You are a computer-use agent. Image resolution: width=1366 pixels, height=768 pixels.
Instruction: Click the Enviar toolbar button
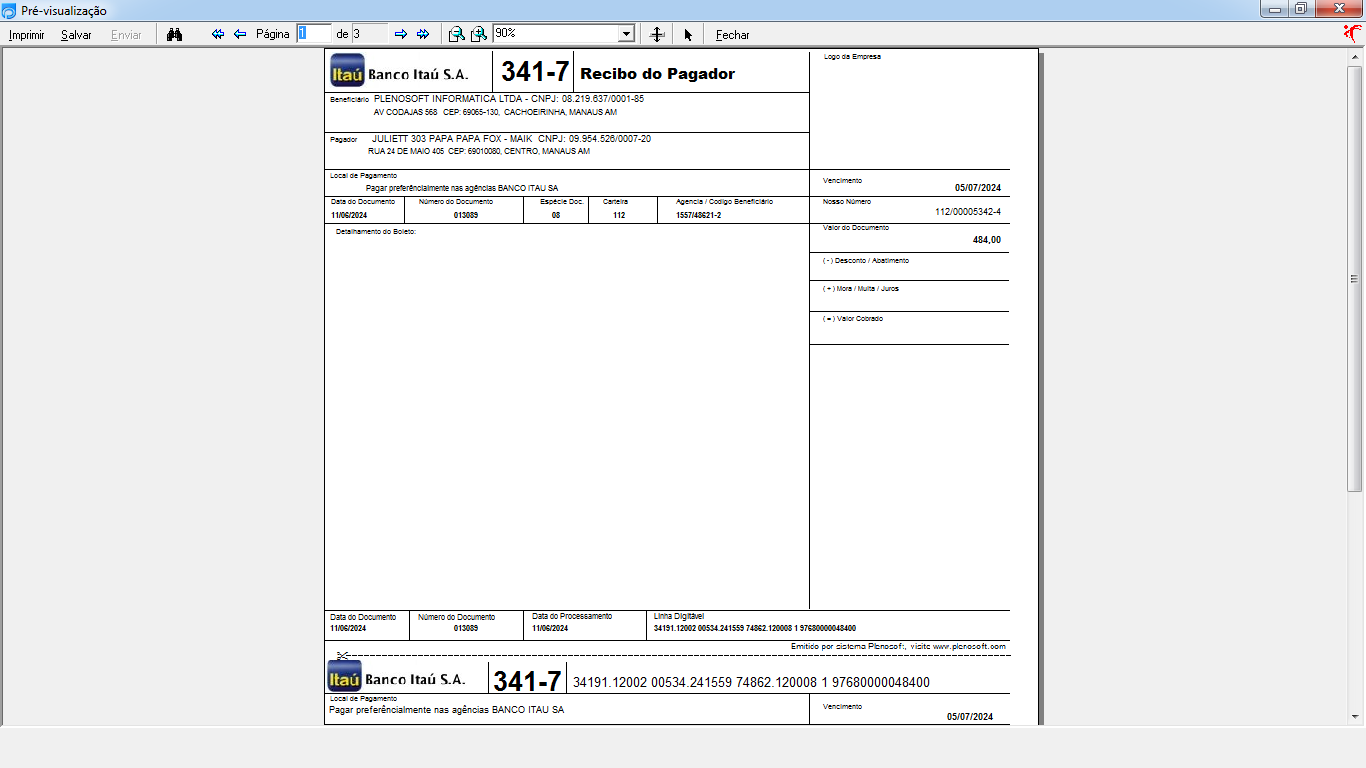pyautogui.click(x=126, y=35)
